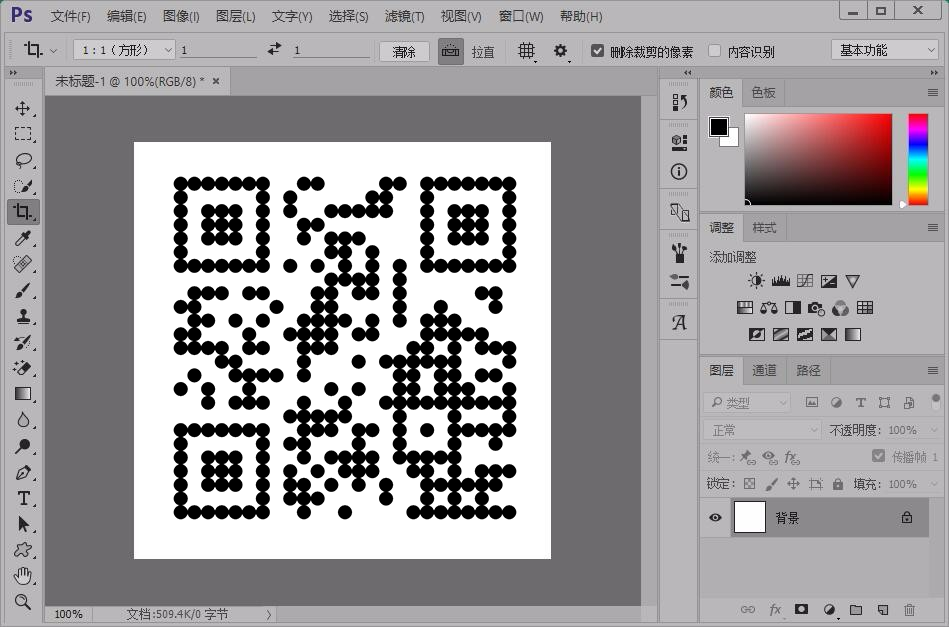Add a Levels adjustment
949x627 pixels.
tap(781, 281)
